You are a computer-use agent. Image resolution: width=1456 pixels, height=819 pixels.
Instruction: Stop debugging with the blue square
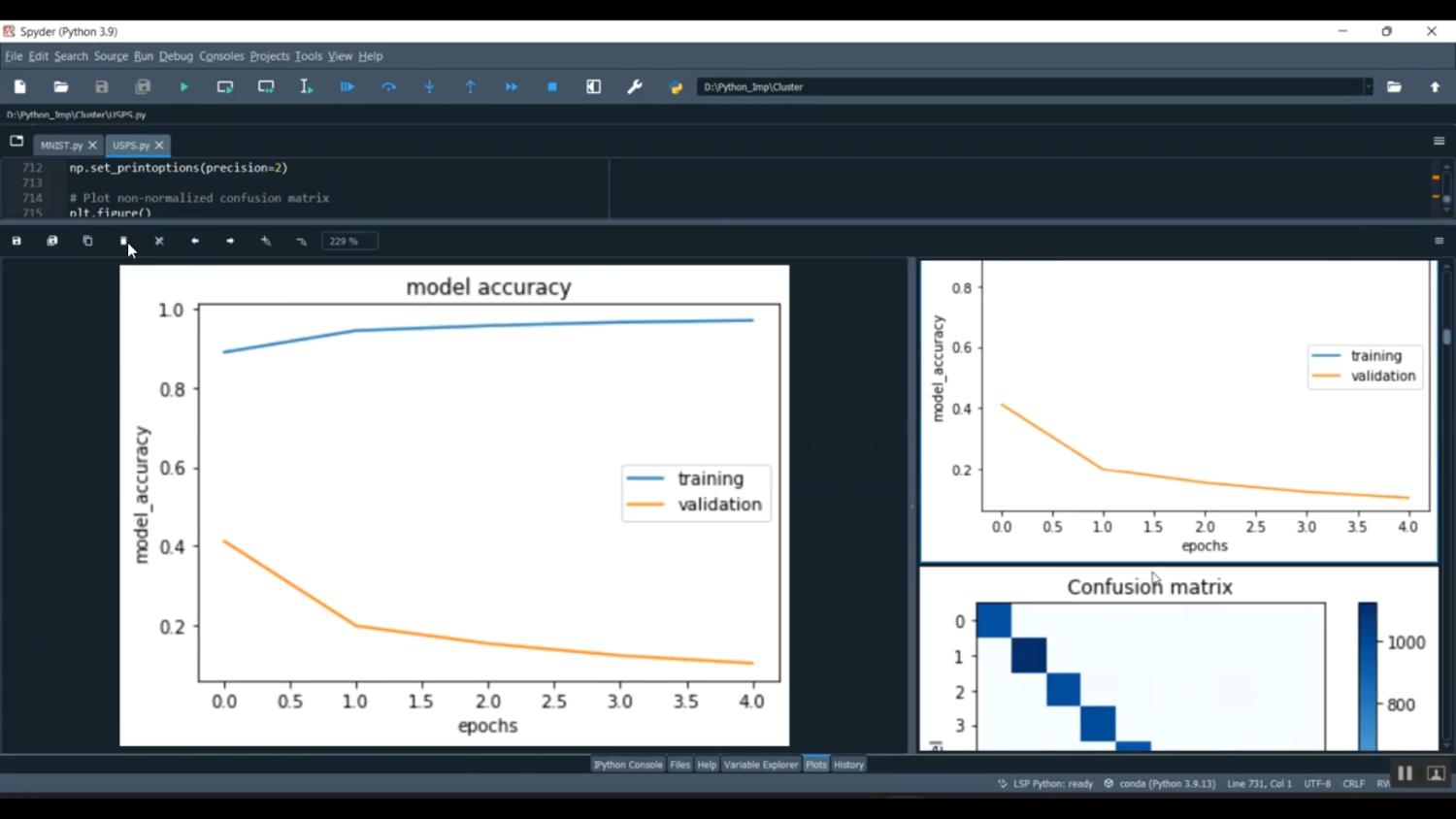click(552, 87)
